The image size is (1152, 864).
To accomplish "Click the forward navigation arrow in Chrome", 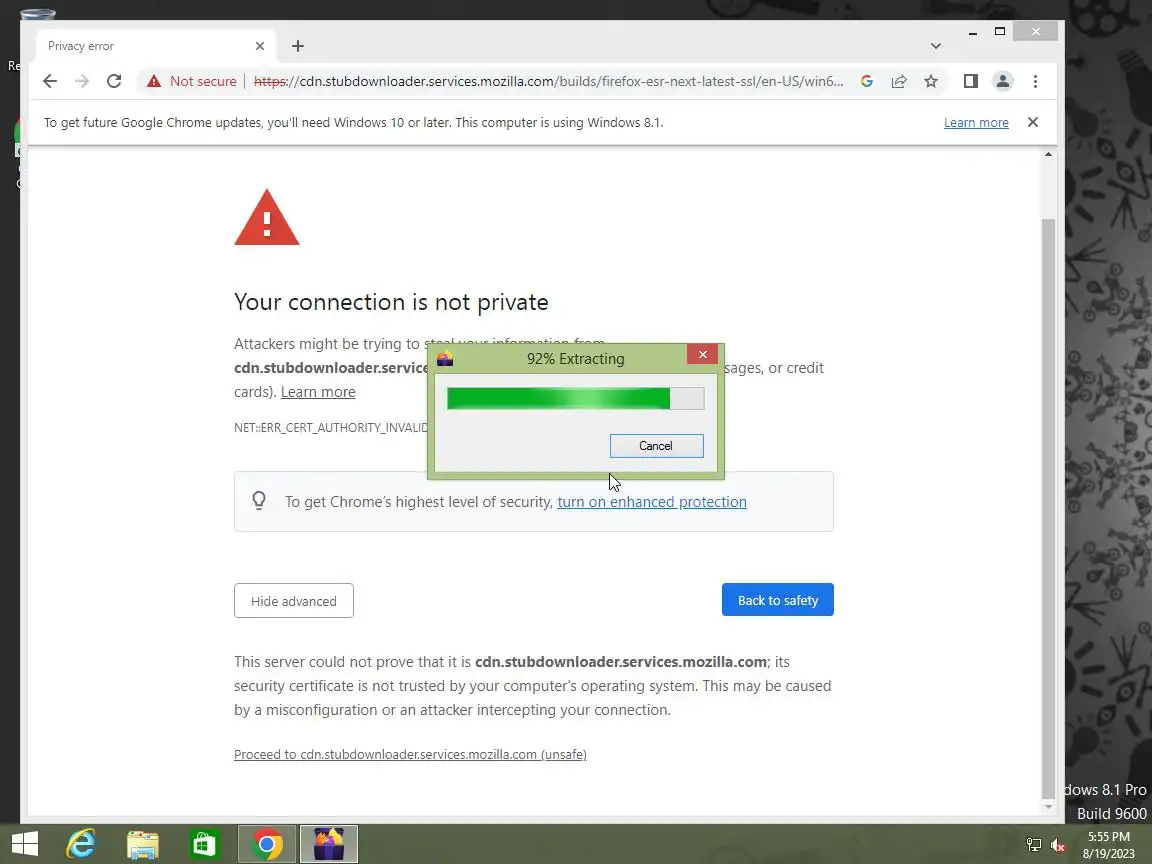I will [82, 82].
